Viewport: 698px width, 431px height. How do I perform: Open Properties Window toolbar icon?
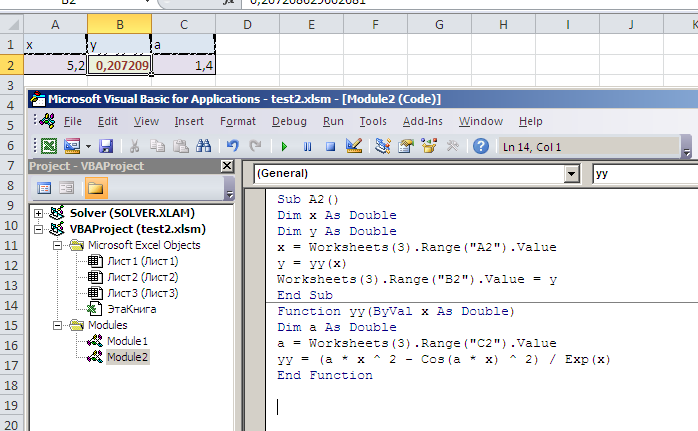tap(406, 146)
